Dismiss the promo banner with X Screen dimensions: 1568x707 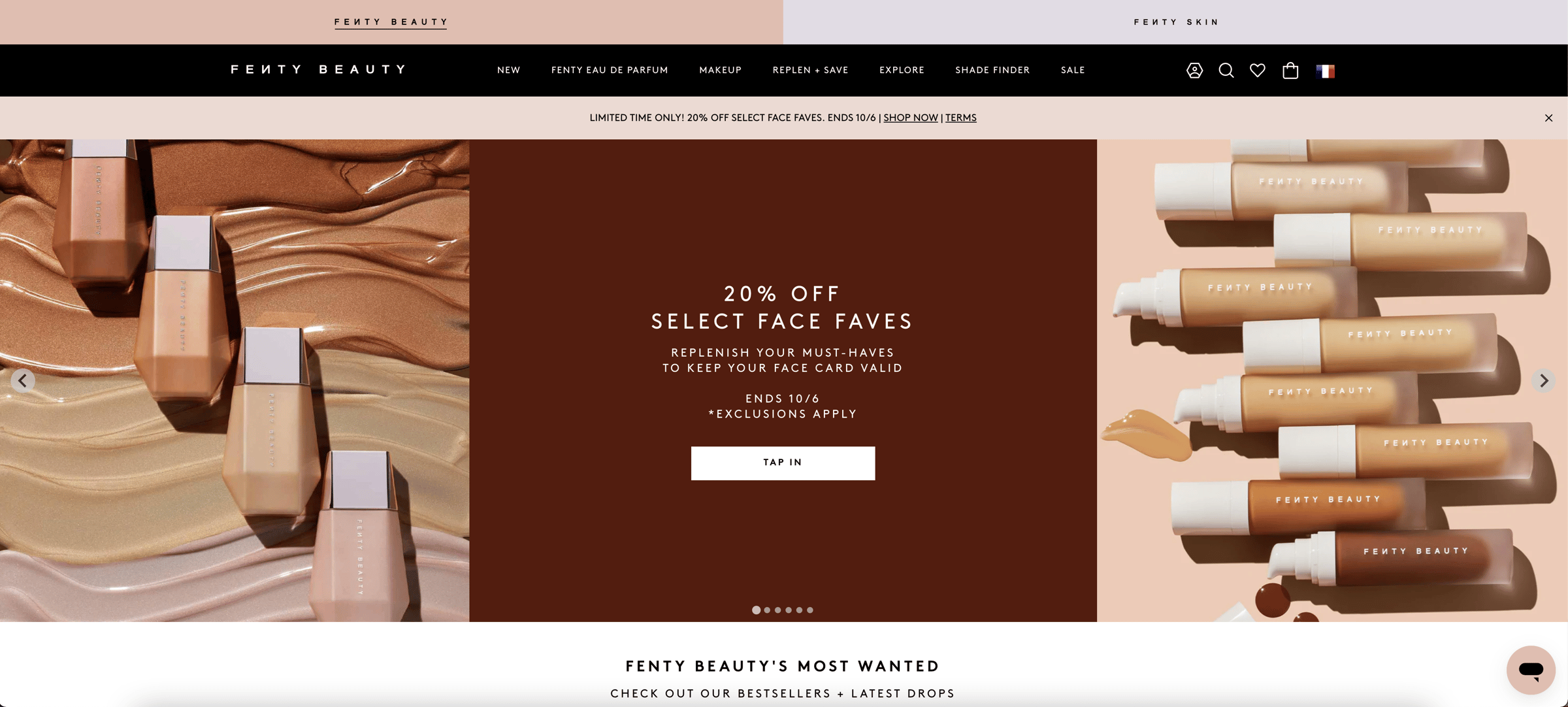(x=1548, y=118)
